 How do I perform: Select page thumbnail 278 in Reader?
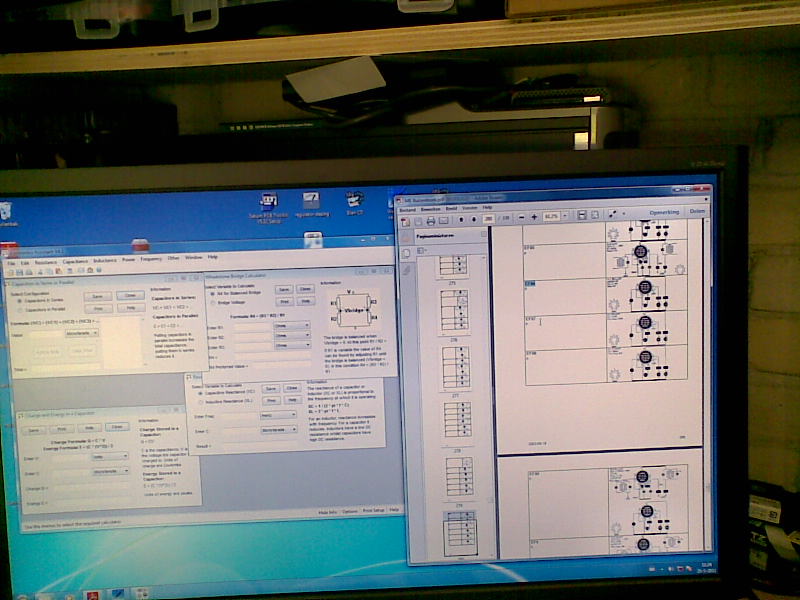click(x=457, y=422)
